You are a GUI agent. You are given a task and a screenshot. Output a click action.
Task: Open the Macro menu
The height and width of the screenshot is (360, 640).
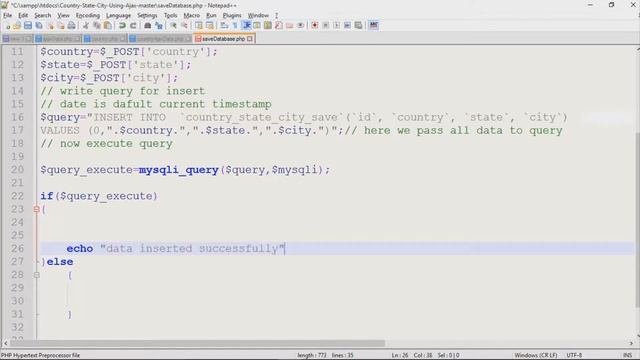(191, 15)
